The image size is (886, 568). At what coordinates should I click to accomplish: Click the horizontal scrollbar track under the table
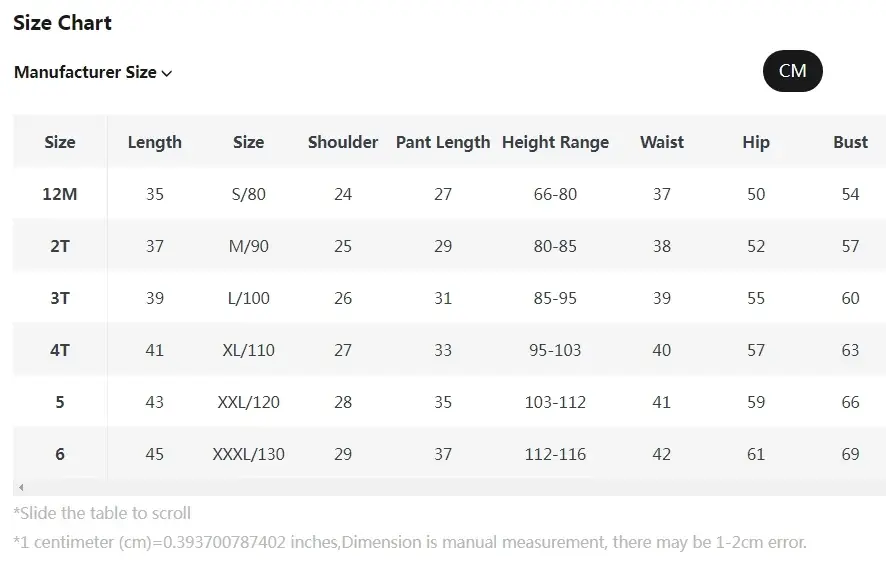click(x=450, y=488)
